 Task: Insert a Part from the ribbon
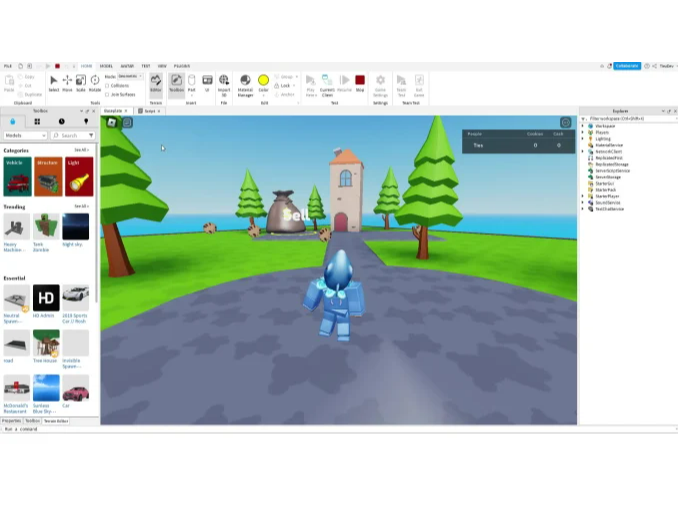(192, 83)
